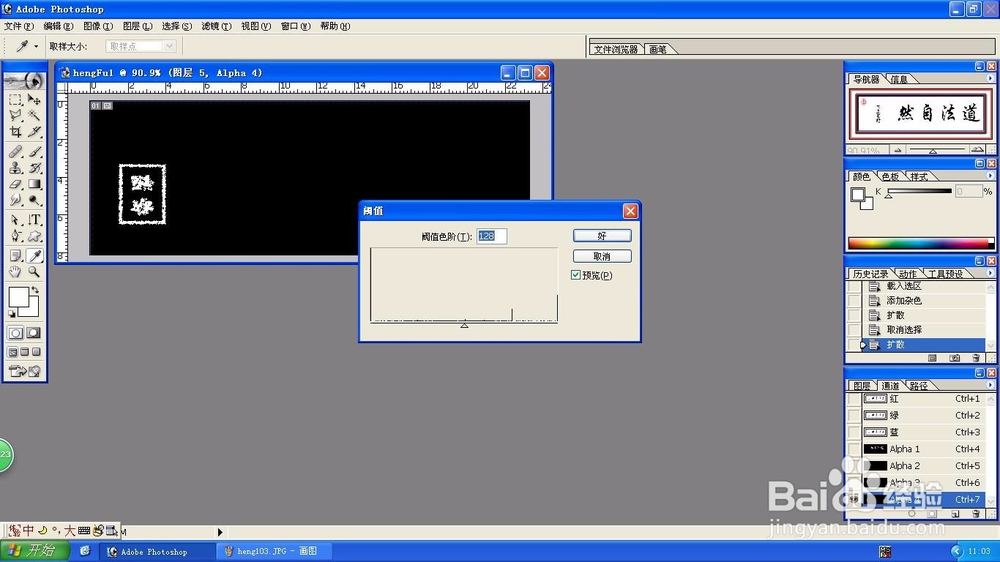Select the Zoom magnifier tool
Screen dimensions: 1000x562
pyautogui.click(x=34, y=272)
